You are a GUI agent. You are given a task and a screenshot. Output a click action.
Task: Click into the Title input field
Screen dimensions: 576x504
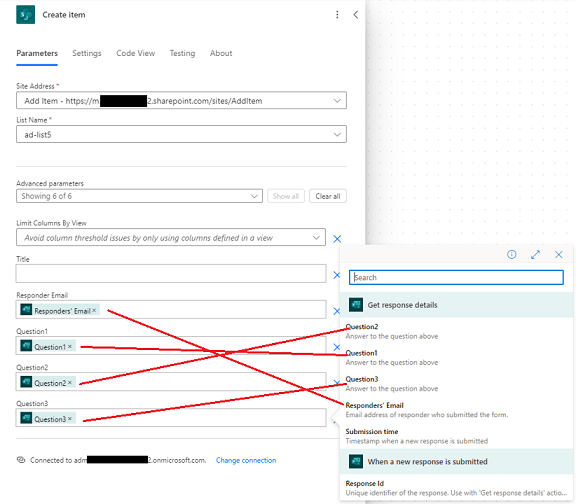tap(171, 274)
